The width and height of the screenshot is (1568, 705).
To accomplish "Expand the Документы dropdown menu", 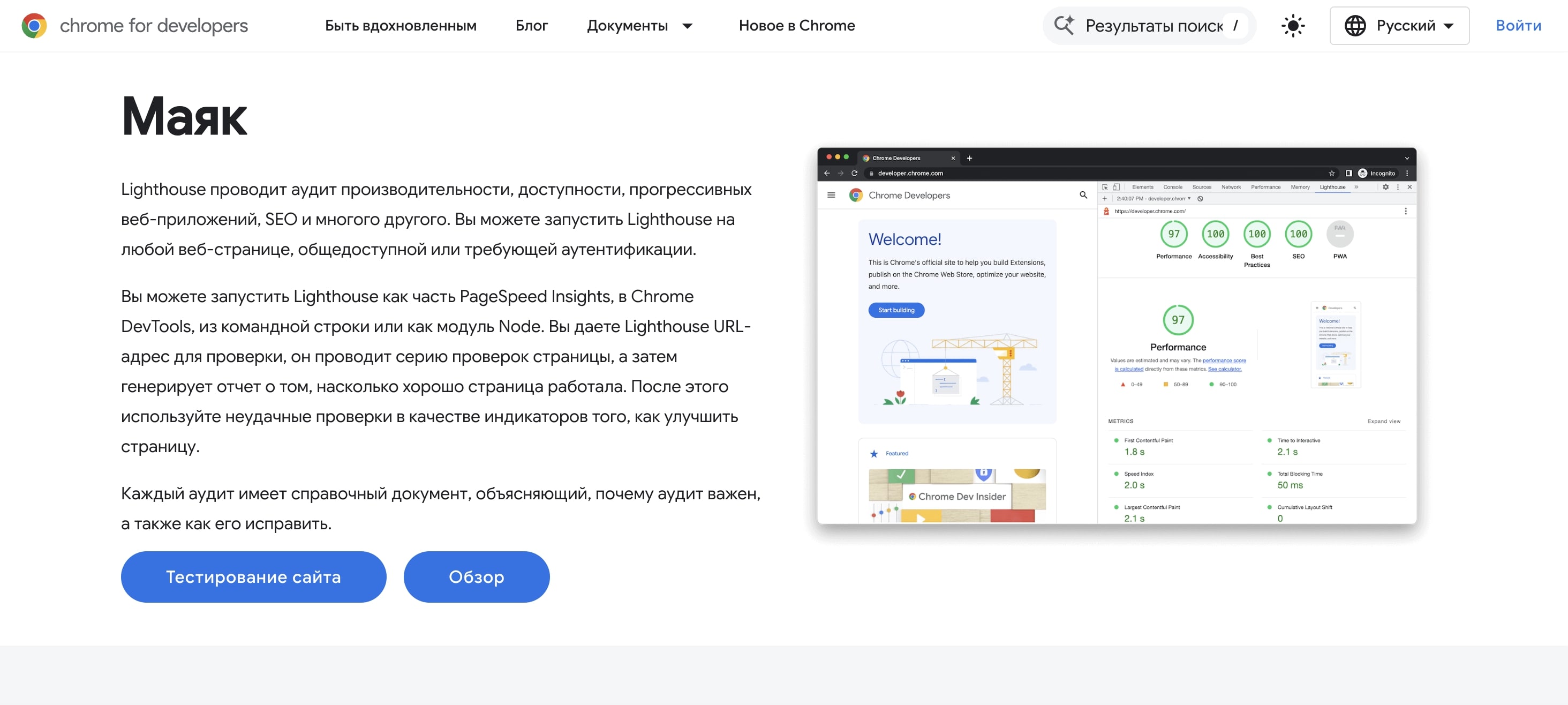I will click(640, 26).
